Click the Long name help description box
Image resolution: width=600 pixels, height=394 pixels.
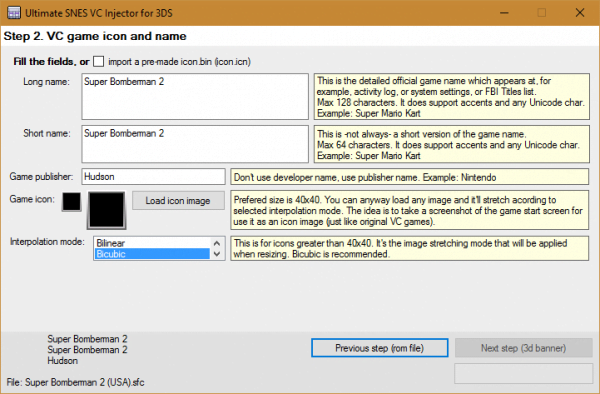[x=452, y=96]
